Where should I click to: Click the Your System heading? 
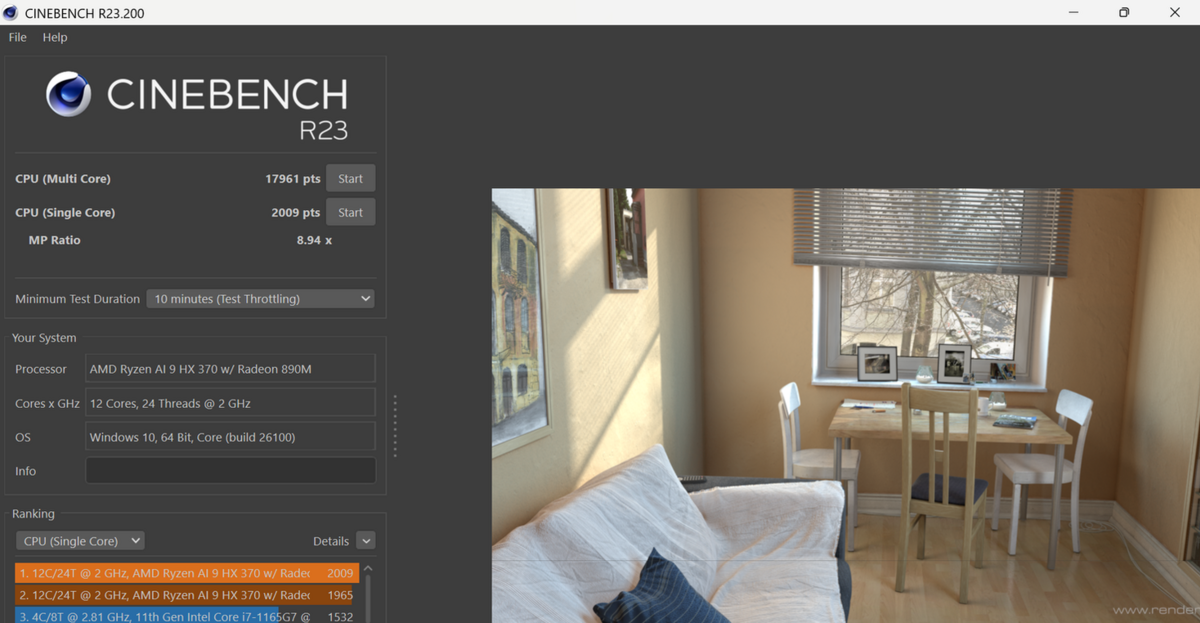(44, 338)
